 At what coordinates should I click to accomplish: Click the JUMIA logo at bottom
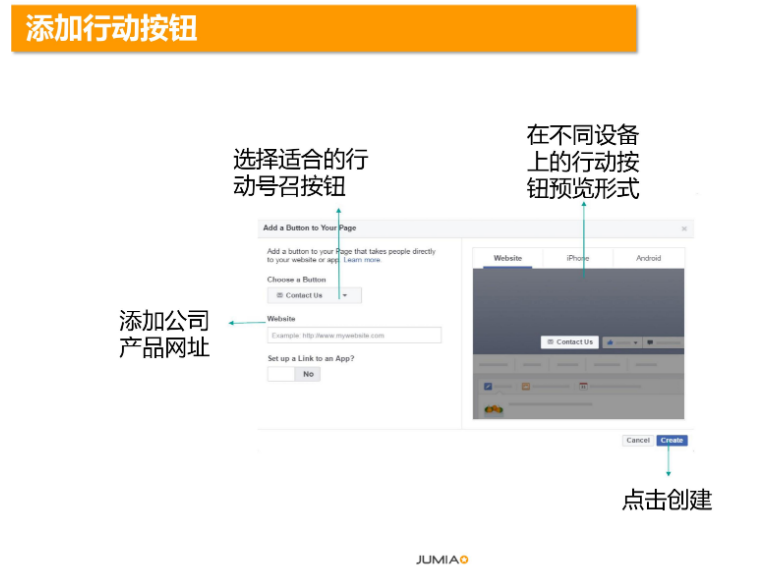[x=442, y=560]
